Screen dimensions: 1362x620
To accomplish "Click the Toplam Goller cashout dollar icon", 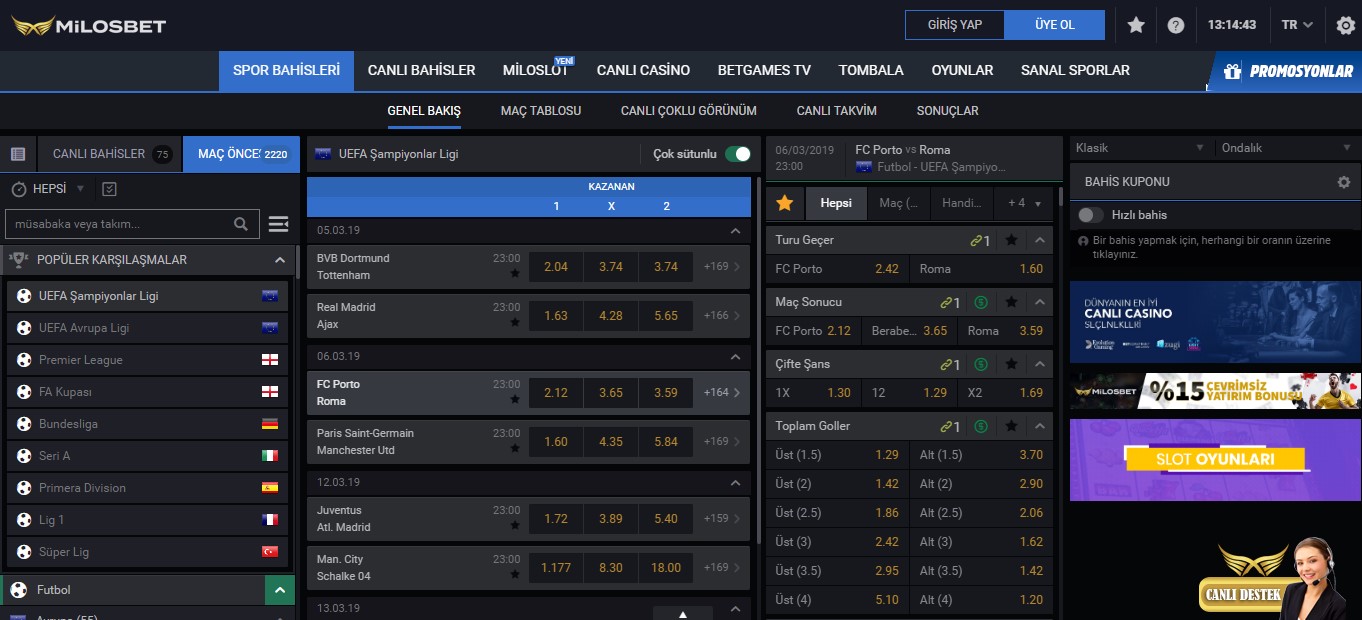I will click(x=981, y=426).
